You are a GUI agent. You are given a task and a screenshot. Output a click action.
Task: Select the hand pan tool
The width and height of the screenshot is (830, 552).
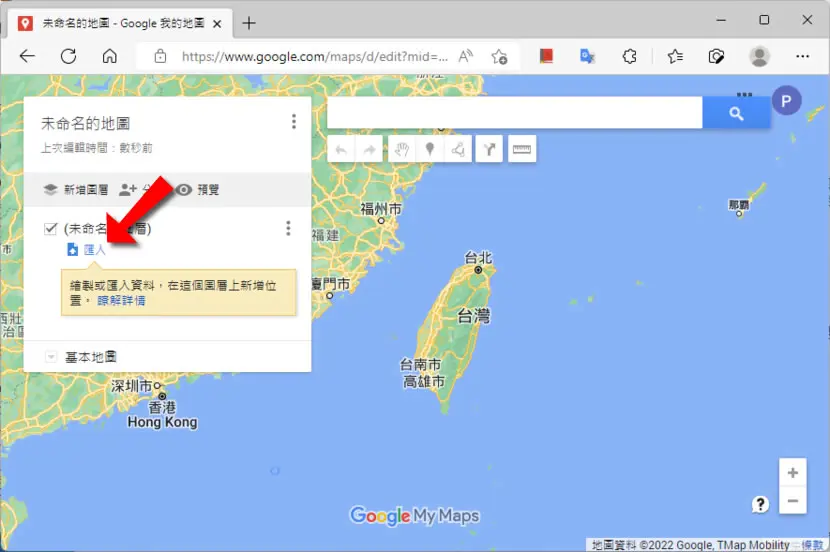point(402,150)
